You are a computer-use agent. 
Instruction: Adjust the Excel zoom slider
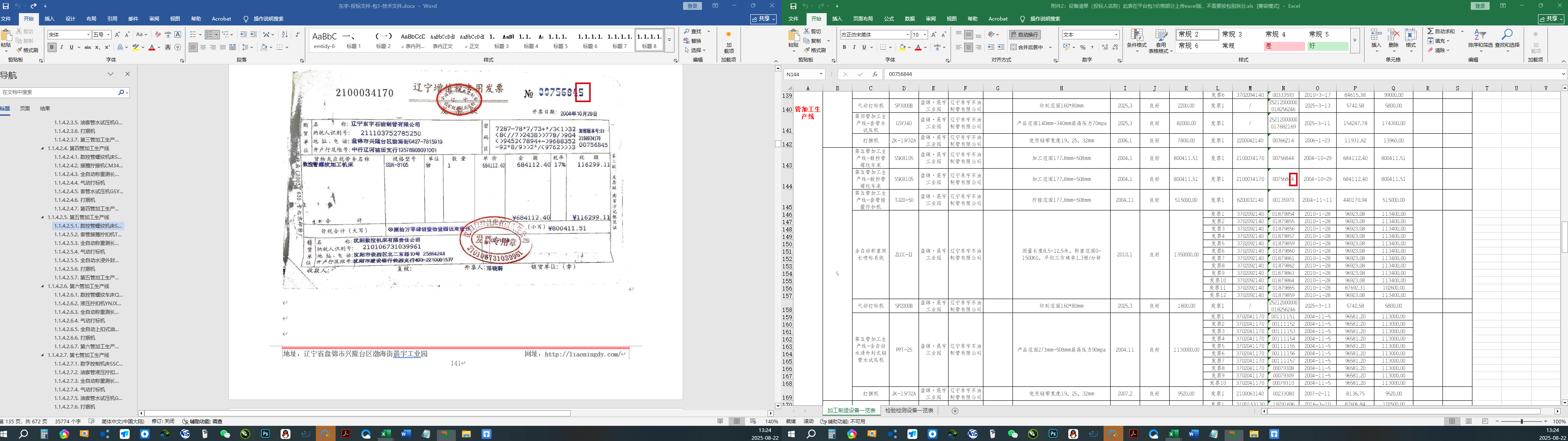coord(1521,422)
